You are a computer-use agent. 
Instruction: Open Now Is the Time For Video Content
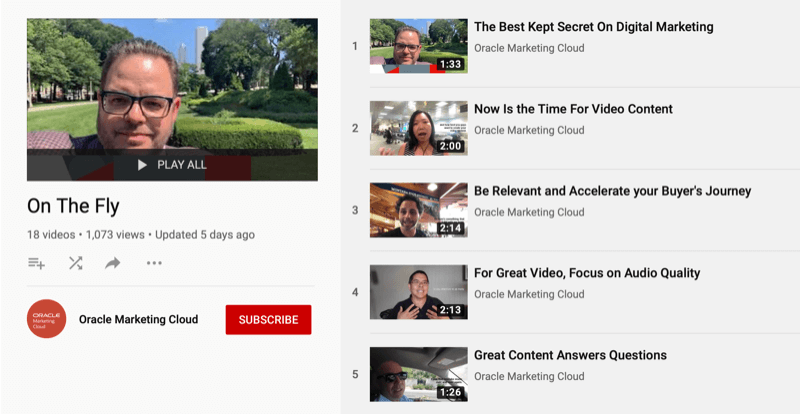pyautogui.click(x=573, y=109)
